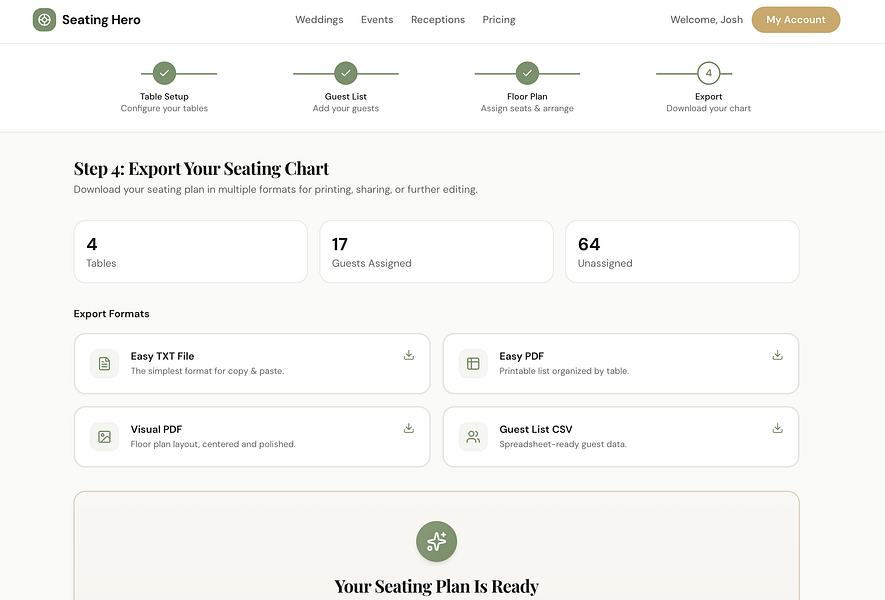The height and width of the screenshot is (600, 885).
Task: Click 'Add your guests' subtitle
Action: pos(346,108)
